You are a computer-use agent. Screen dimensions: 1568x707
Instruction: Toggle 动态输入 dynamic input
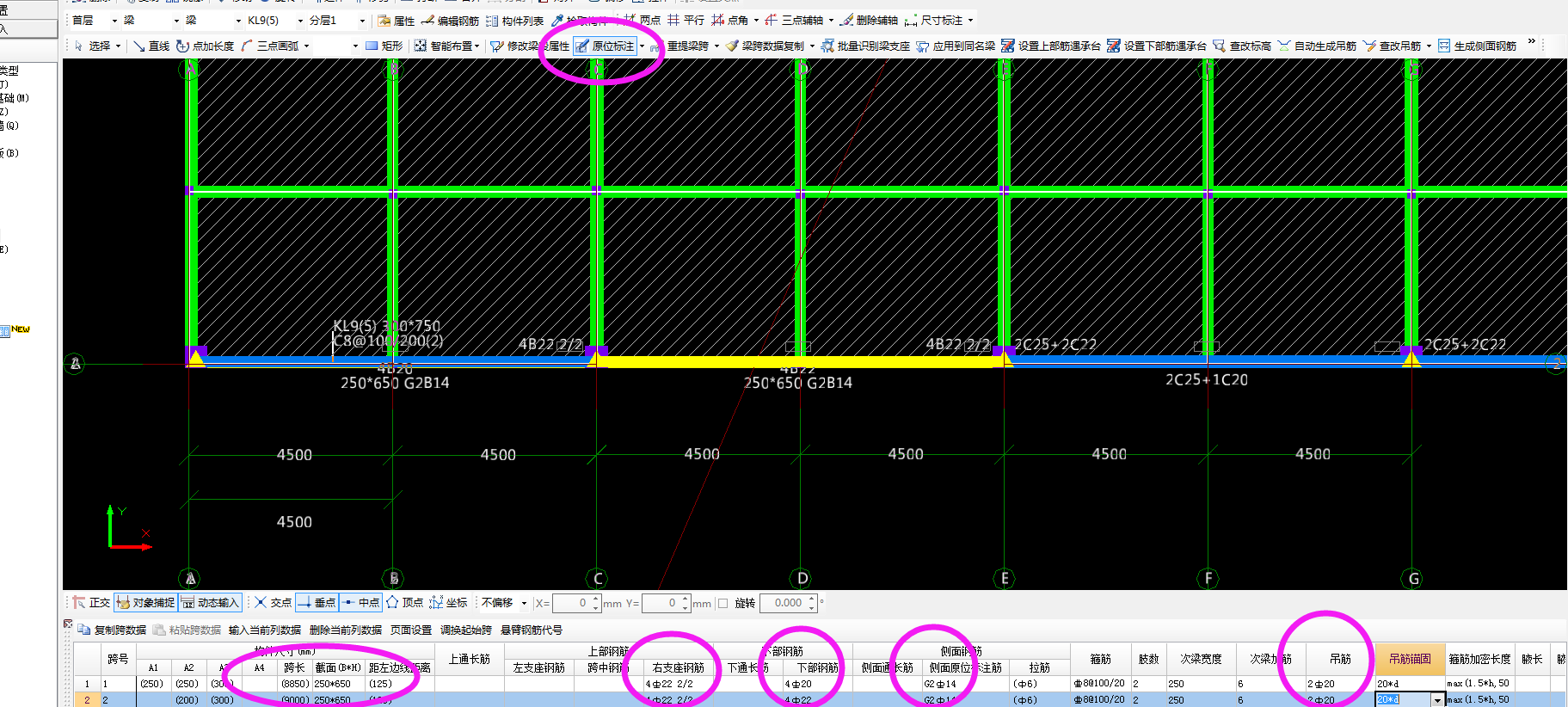pyautogui.click(x=210, y=603)
